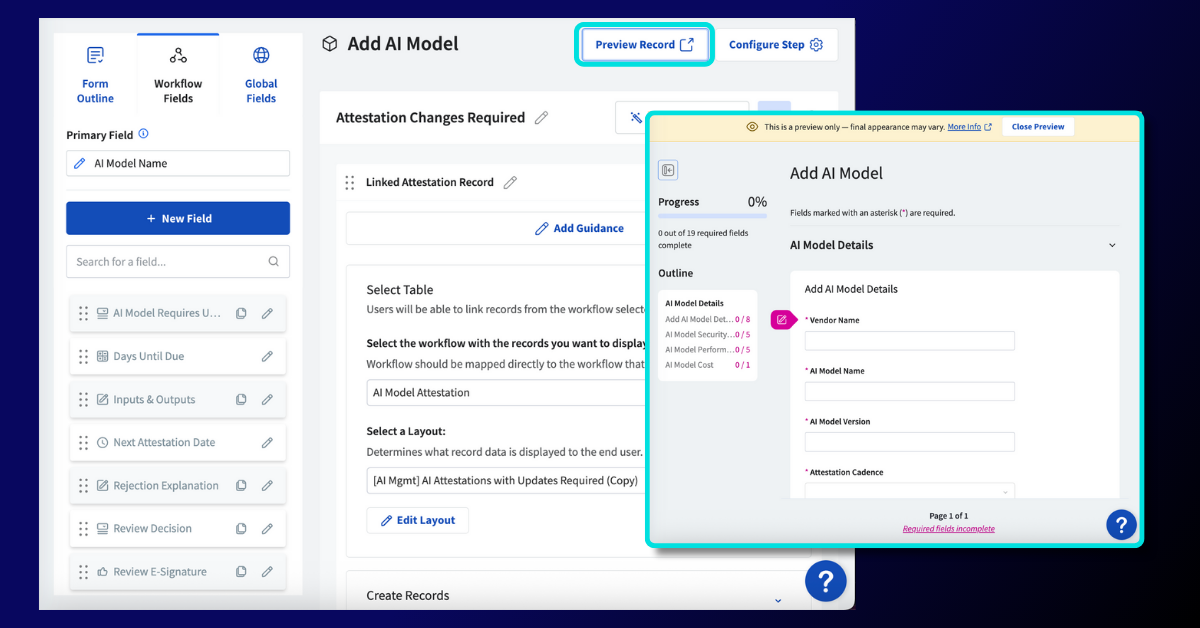Image resolution: width=1200 pixels, height=628 pixels.
Task: Open the help button in the preview window
Action: point(1121,524)
